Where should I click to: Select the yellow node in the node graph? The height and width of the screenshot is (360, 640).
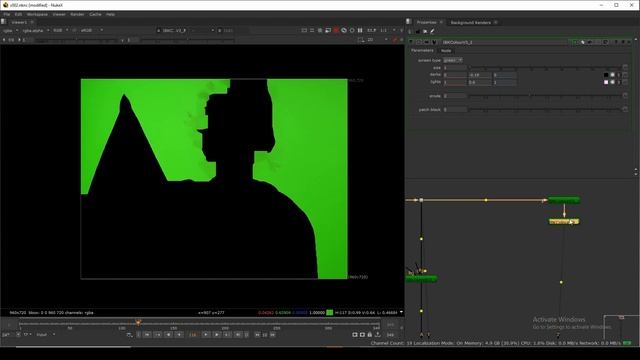point(564,222)
